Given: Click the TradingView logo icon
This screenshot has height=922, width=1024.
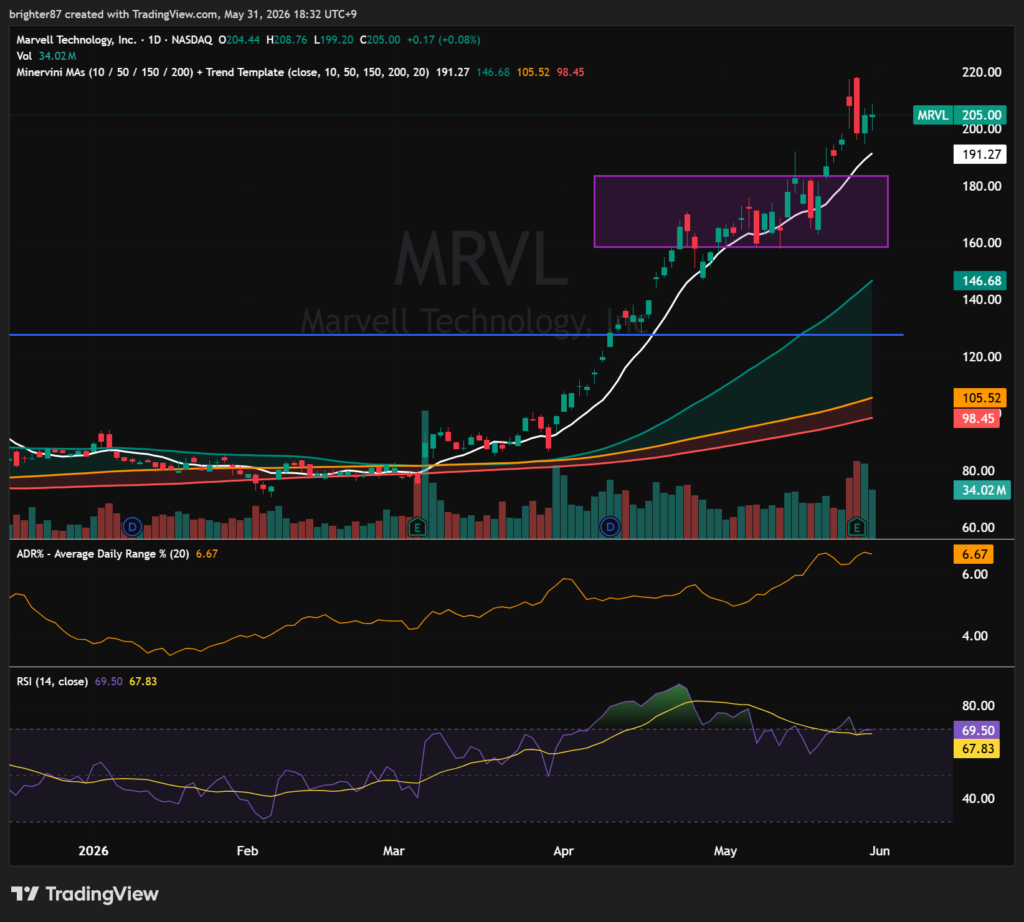Looking at the screenshot, I should tap(25, 893).
